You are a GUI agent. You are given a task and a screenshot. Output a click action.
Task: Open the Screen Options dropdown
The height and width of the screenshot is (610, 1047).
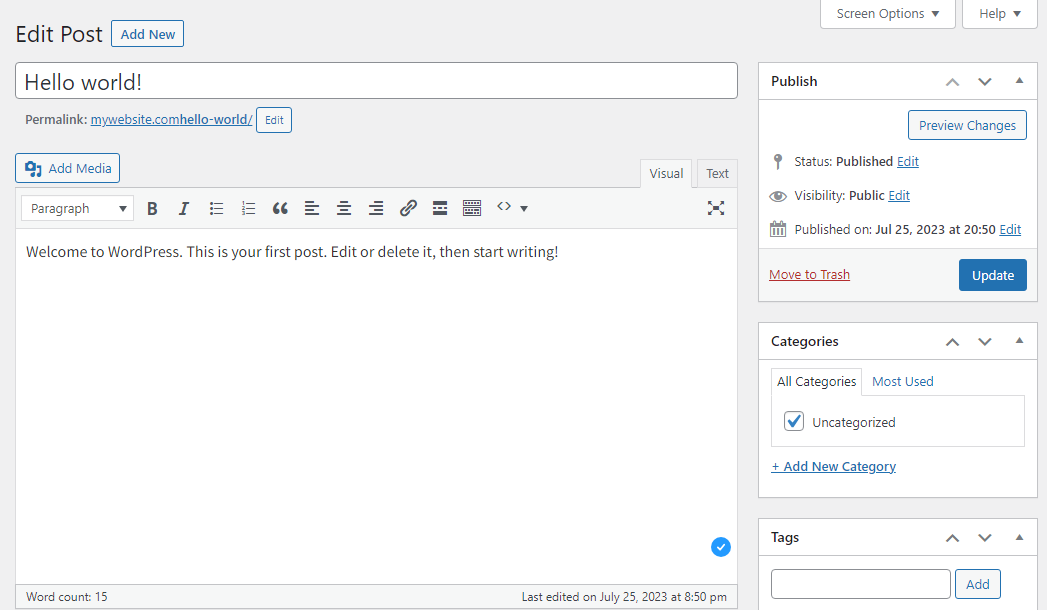point(887,14)
